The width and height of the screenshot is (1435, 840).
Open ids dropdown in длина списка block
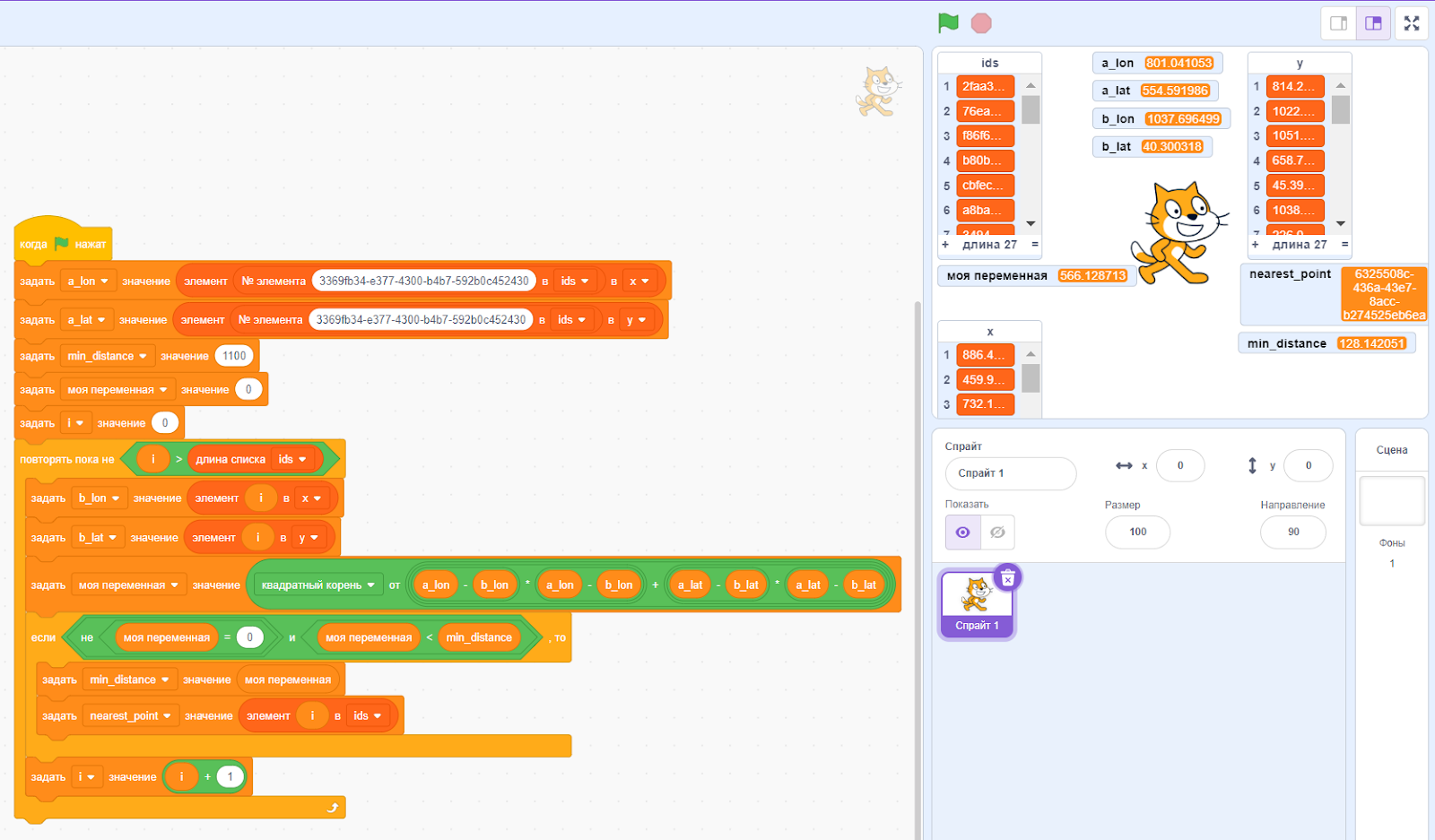pyautogui.click(x=292, y=459)
